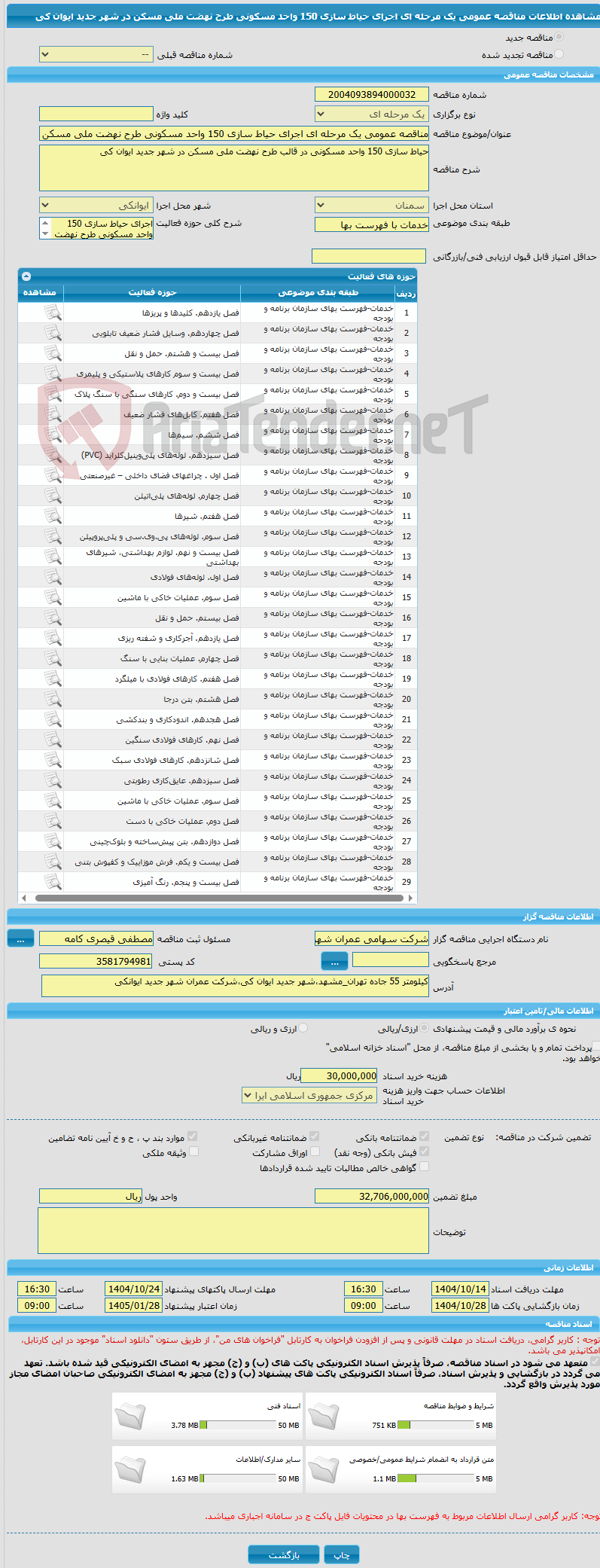Click چاپ print button
The image size is (600, 1568).
pyautogui.click(x=342, y=1555)
